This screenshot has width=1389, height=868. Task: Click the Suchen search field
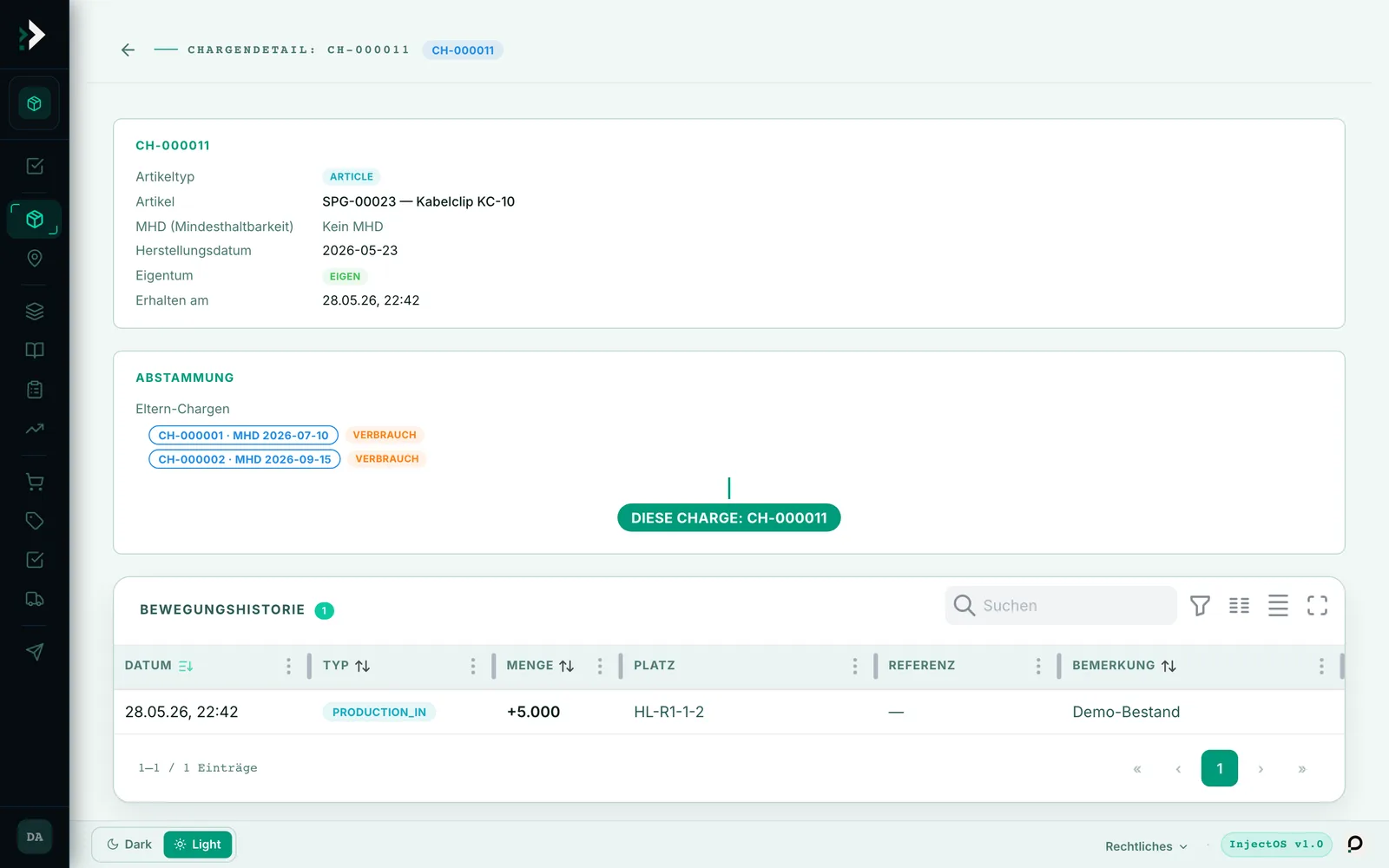1061,605
